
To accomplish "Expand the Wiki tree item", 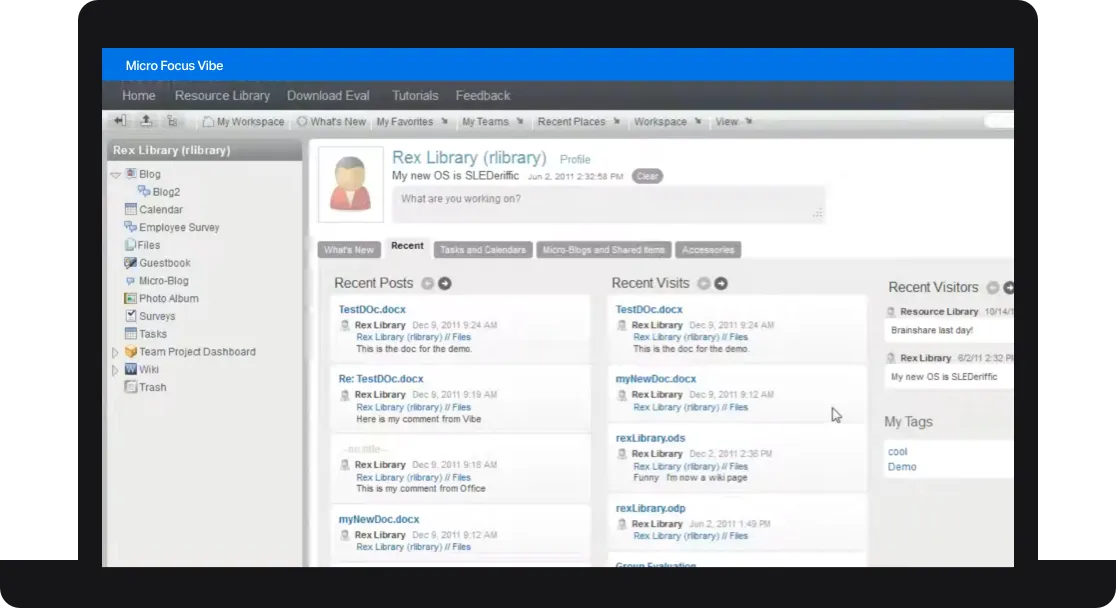I will pyautogui.click(x=117, y=369).
